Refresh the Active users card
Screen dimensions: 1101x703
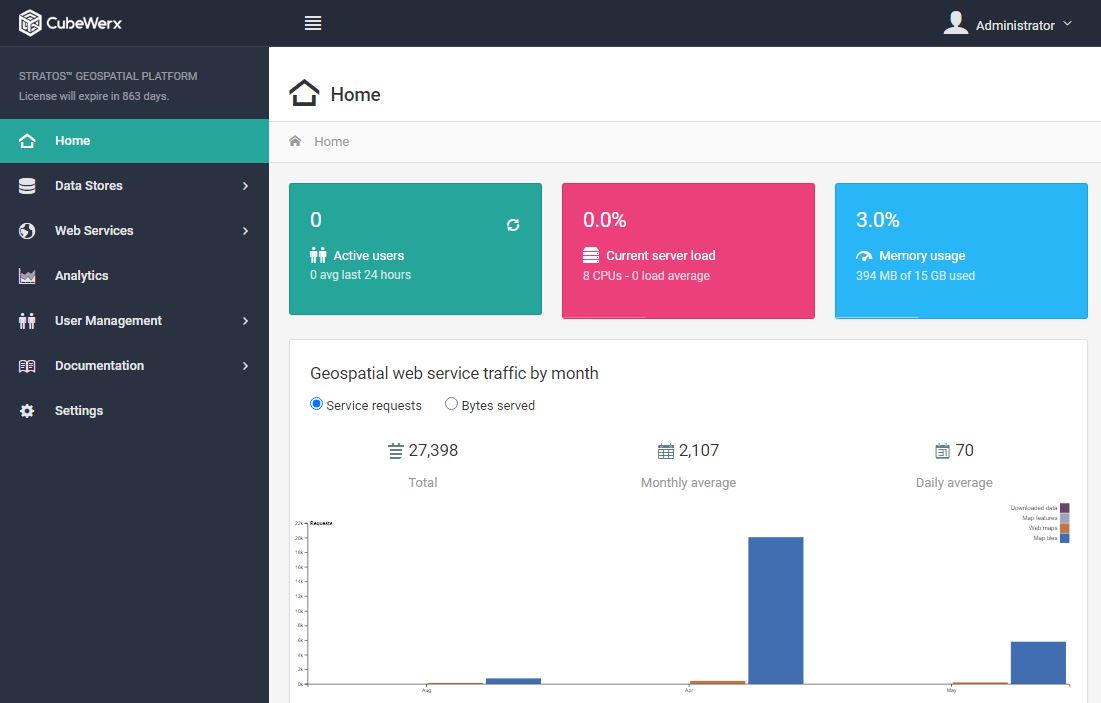[x=513, y=225]
